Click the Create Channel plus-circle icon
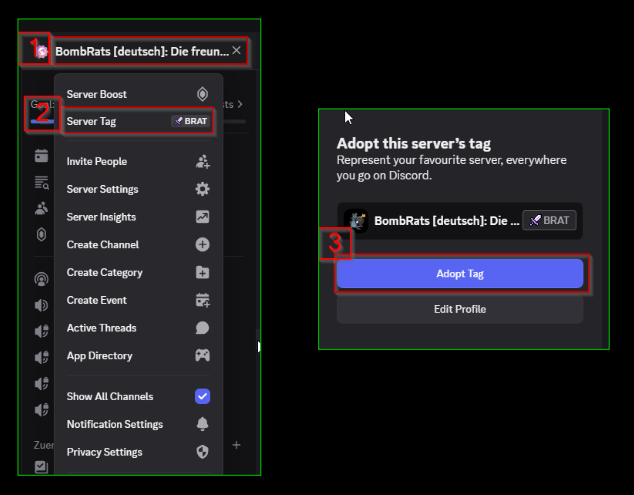634x495 pixels. click(203, 245)
